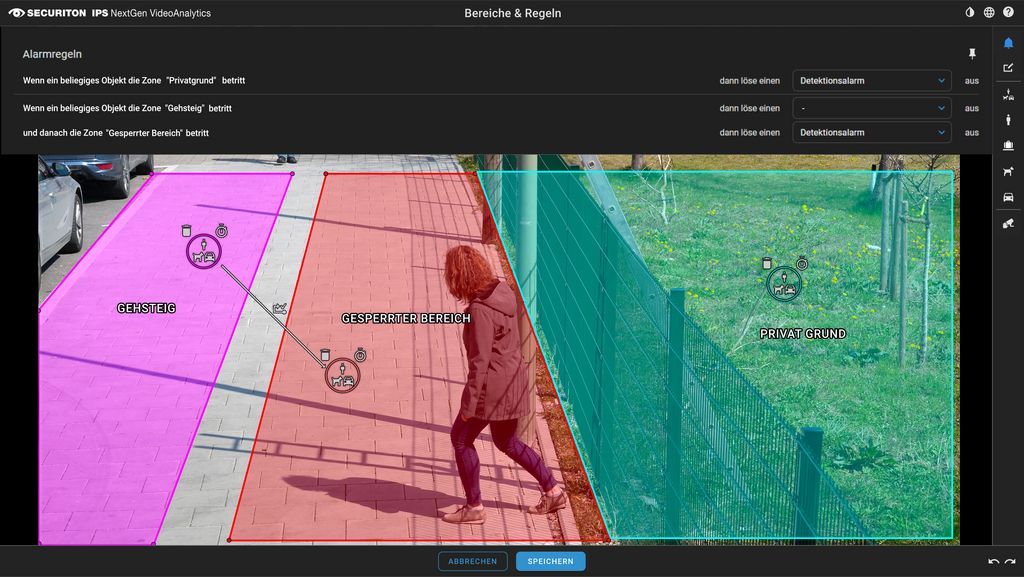
Task: Open timer settings for Privat Grund zone
Action: coord(801,263)
